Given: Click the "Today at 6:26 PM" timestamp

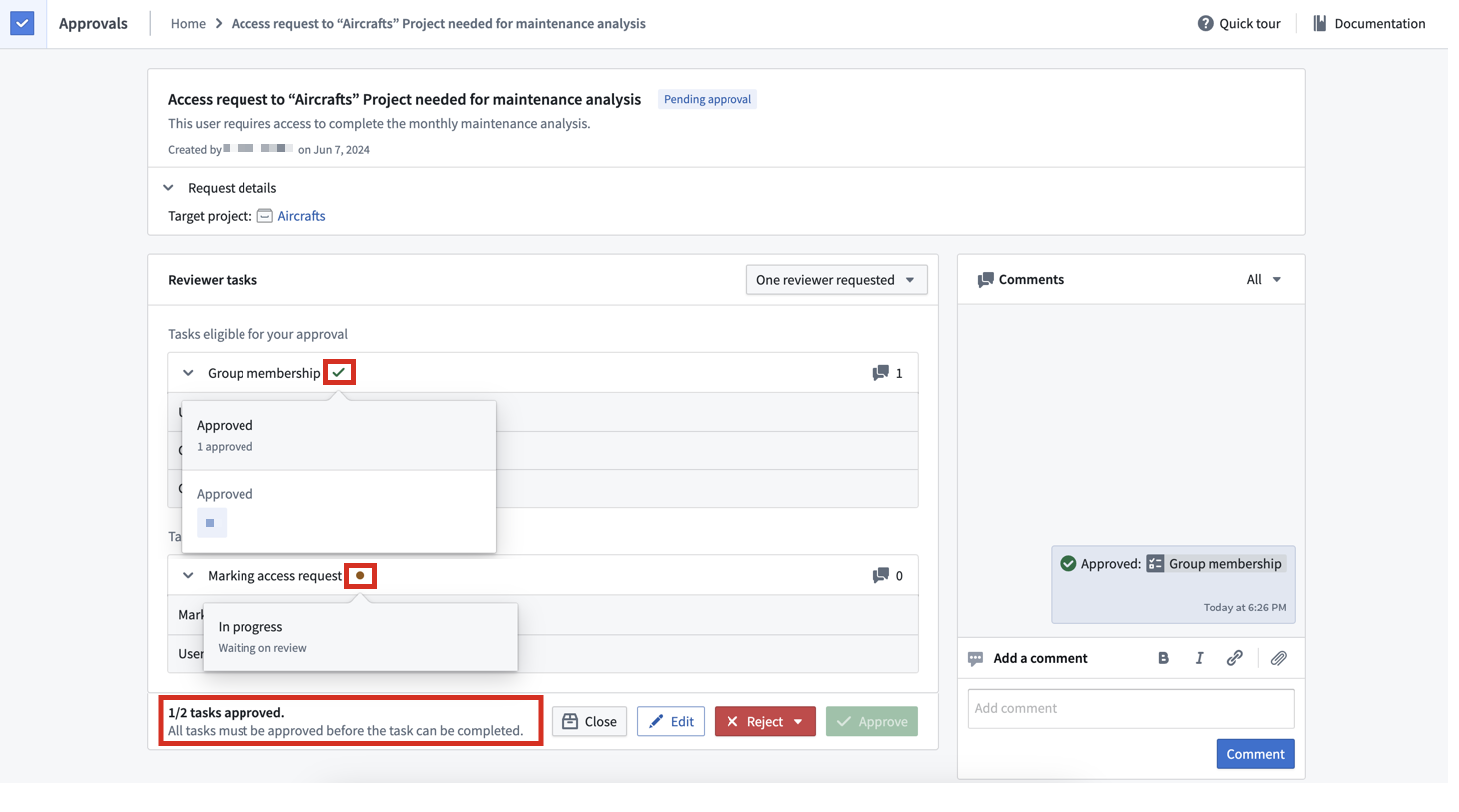Looking at the screenshot, I should tap(1244, 608).
